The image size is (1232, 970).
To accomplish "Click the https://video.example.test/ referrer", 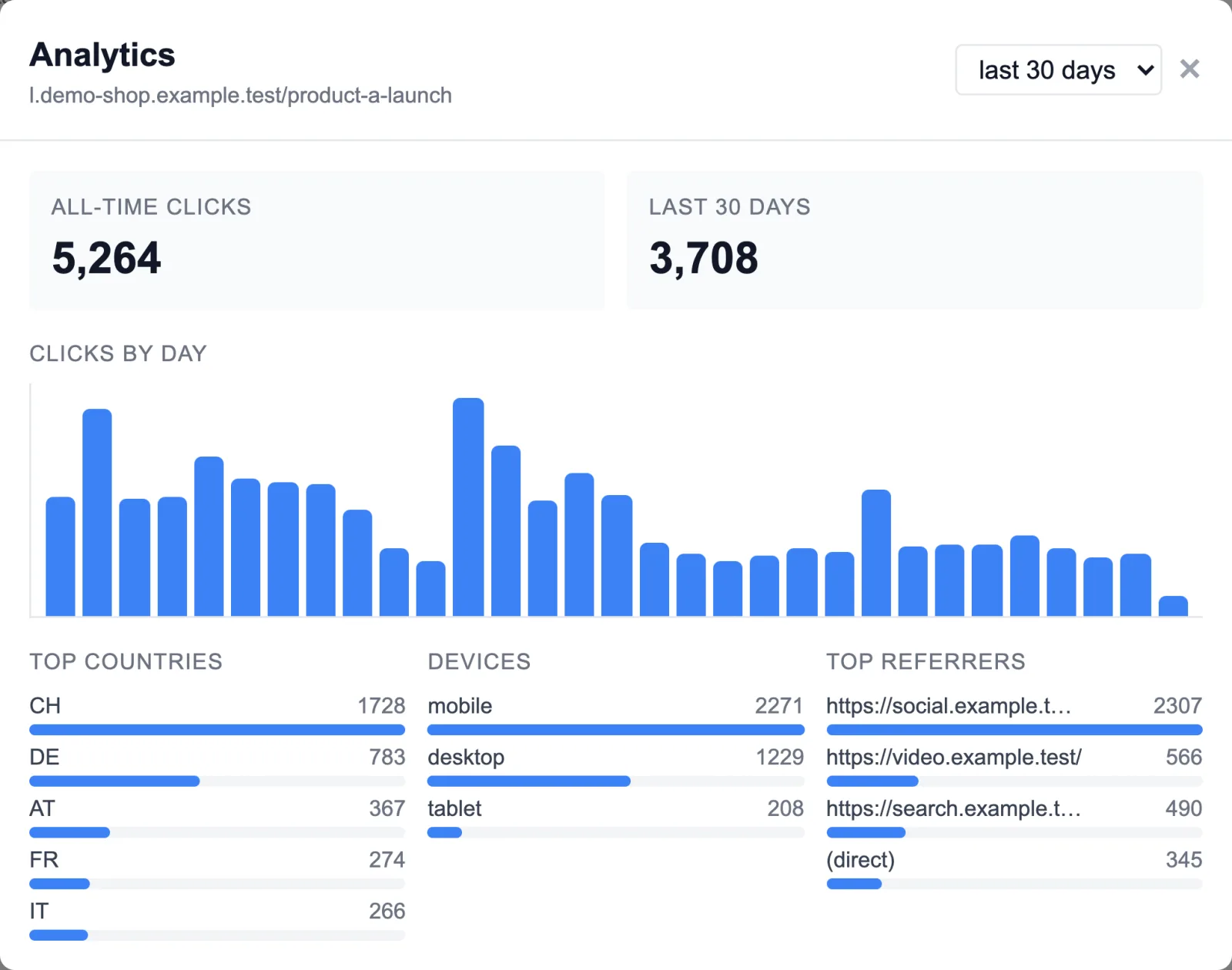I will click(954, 758).
